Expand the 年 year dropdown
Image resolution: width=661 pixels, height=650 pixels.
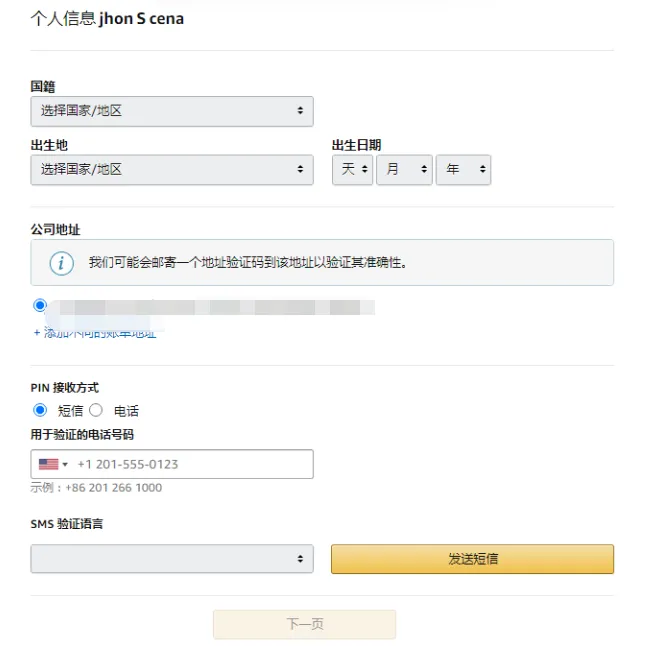coord(463,169)
